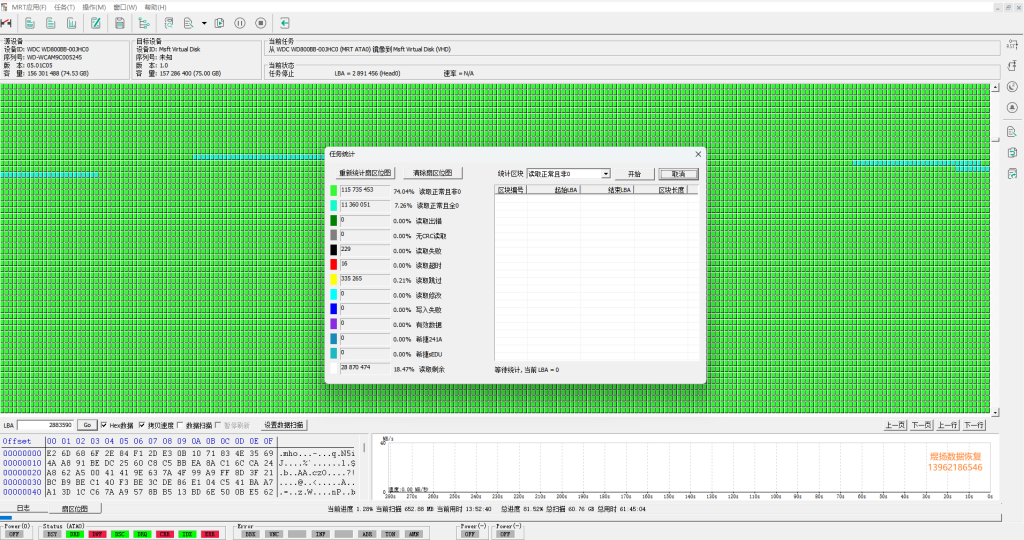Click the 下一行 button
The image size is (1024, 540).
[x=973, y=425]
